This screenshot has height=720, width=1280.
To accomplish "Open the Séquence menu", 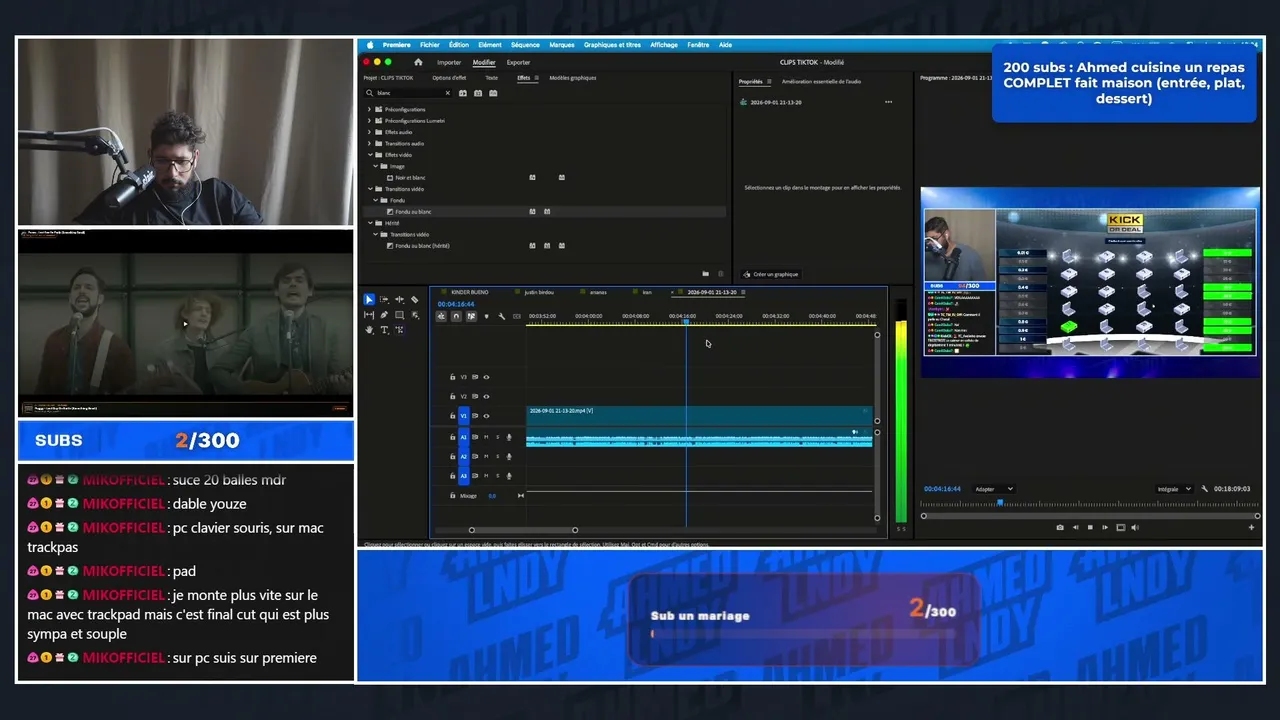I will 525,45.
